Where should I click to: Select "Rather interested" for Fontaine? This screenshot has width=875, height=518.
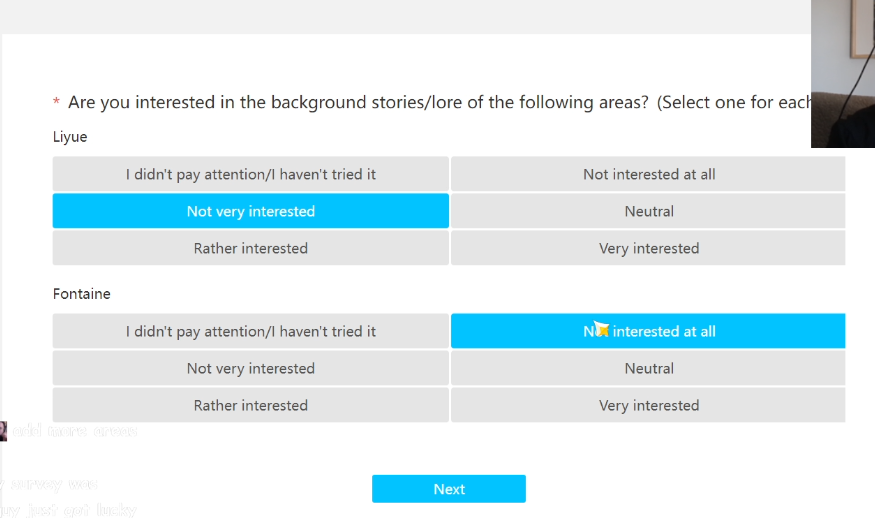pyautogui.click(x=251, y=405)
